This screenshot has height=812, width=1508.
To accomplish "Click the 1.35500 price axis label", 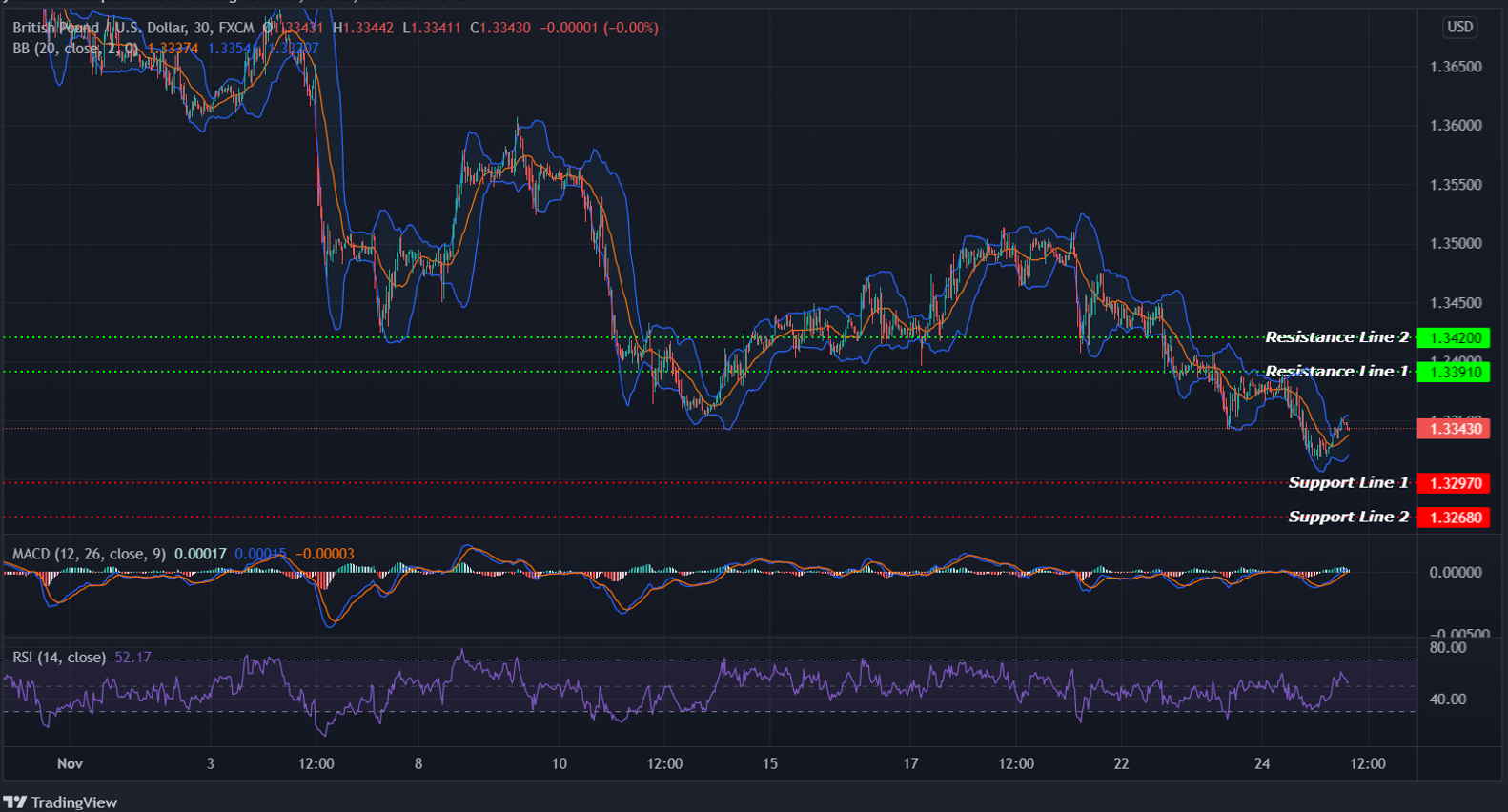I will click(1456, 185).
